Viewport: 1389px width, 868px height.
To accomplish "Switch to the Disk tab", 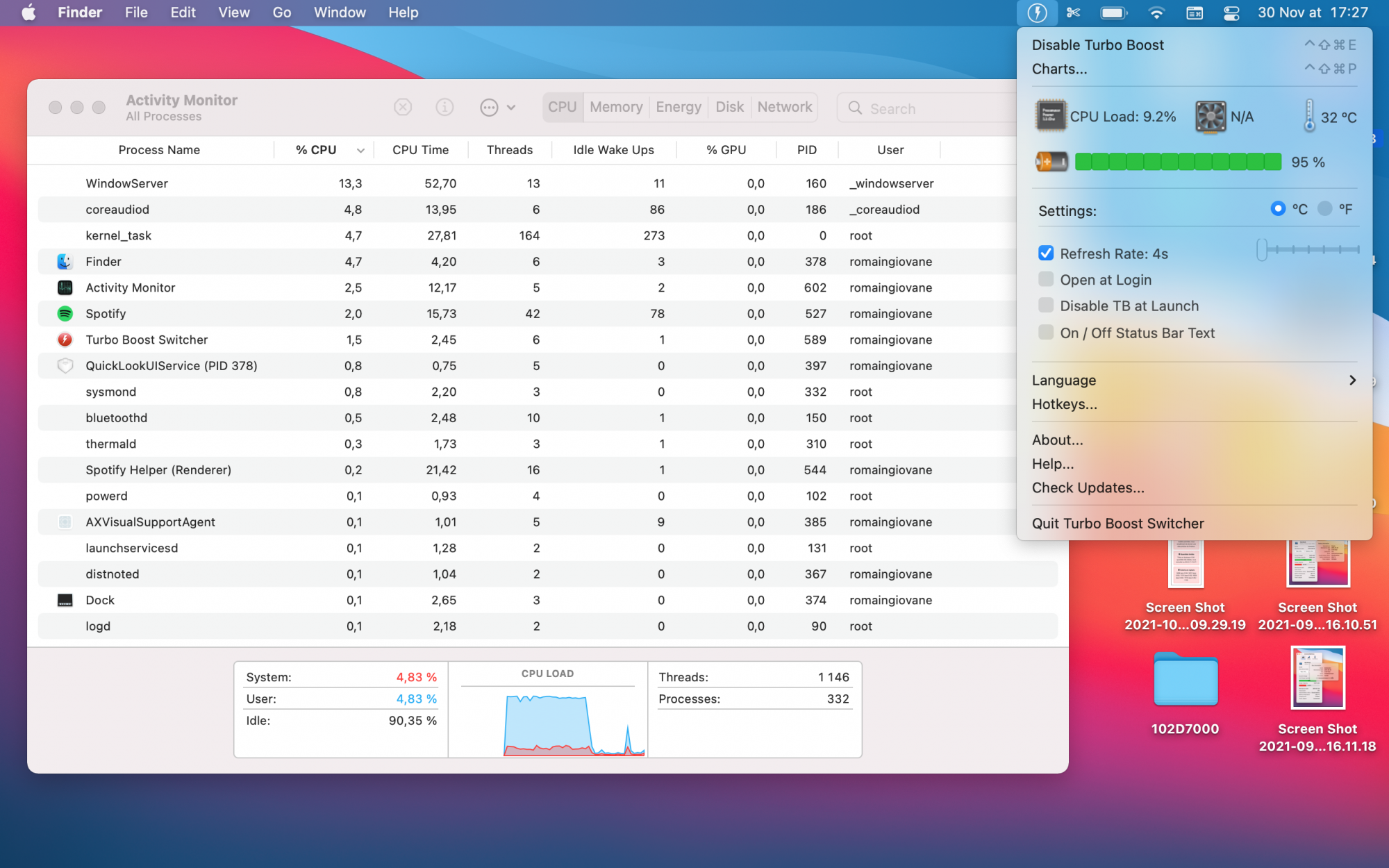I will point(729,107).
